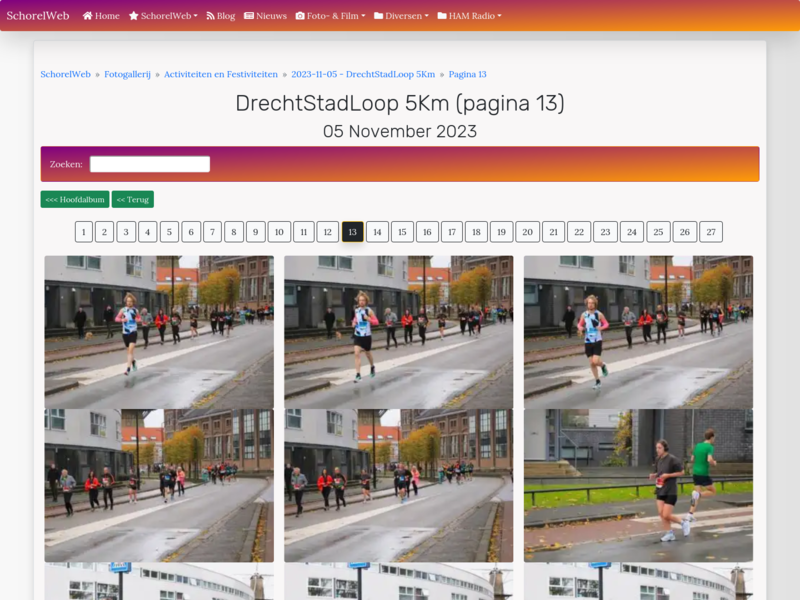The height and width of the screenshot is (600, 800).
Task: Go to gallery page 17
Action: click(x=452, y=232)
